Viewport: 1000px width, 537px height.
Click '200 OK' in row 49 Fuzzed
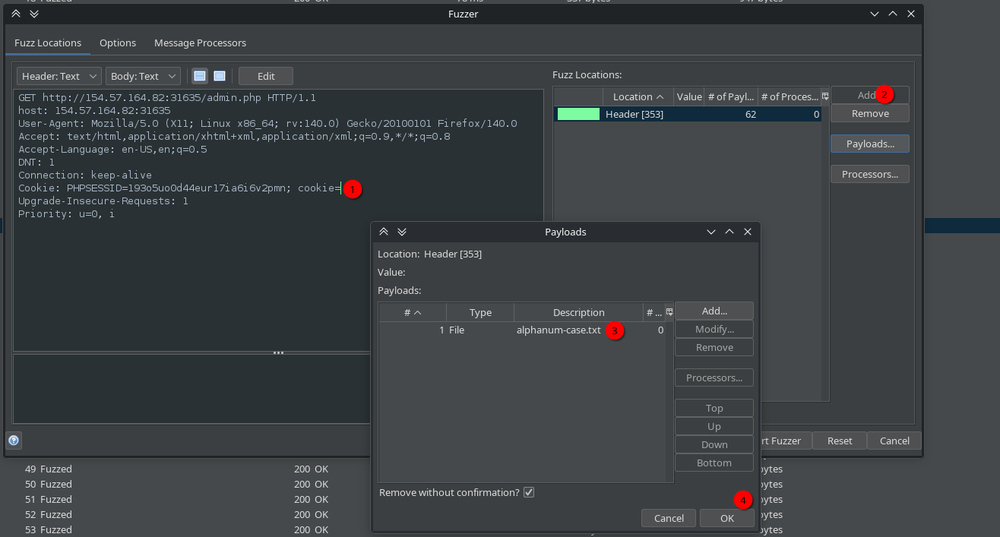coord(311,469)
